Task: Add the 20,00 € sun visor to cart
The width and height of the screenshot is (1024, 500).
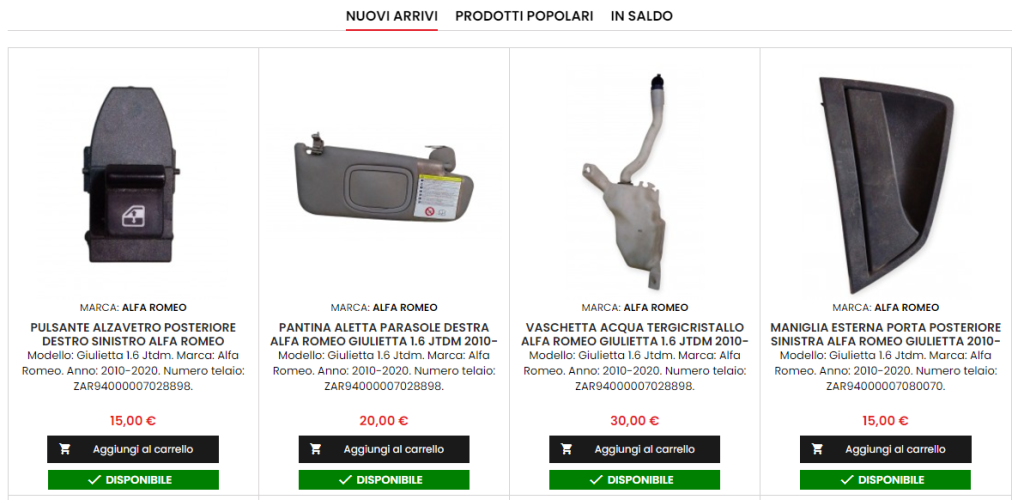Action: (384, 449)
